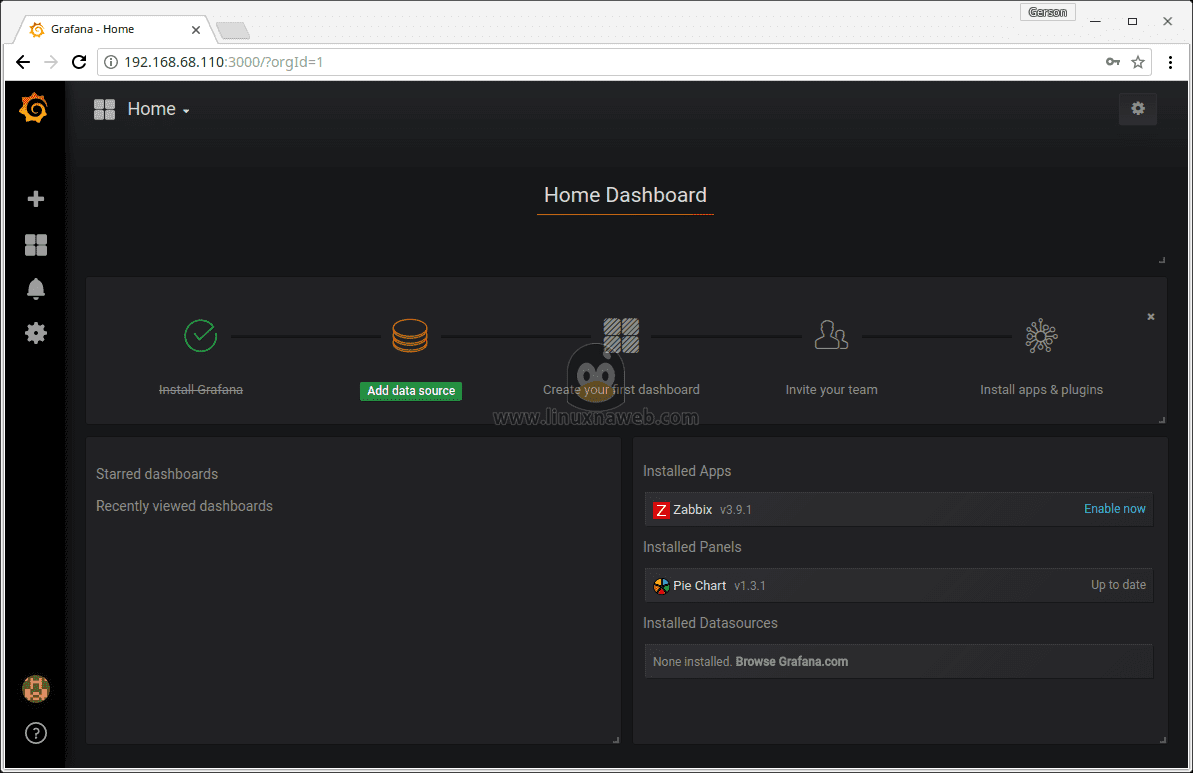Click Invite your team link
1193x773 pixels.
[x=831, y=390]
